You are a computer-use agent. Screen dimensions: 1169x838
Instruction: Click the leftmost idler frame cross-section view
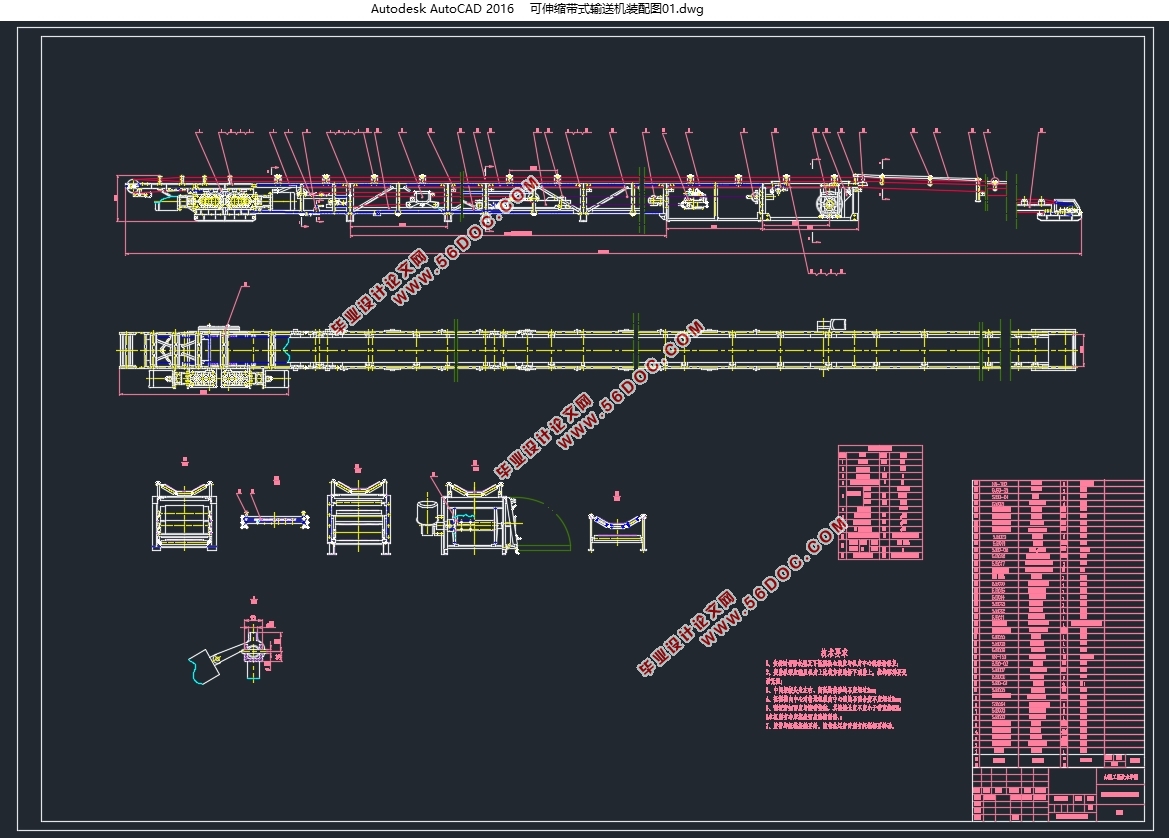185,517
